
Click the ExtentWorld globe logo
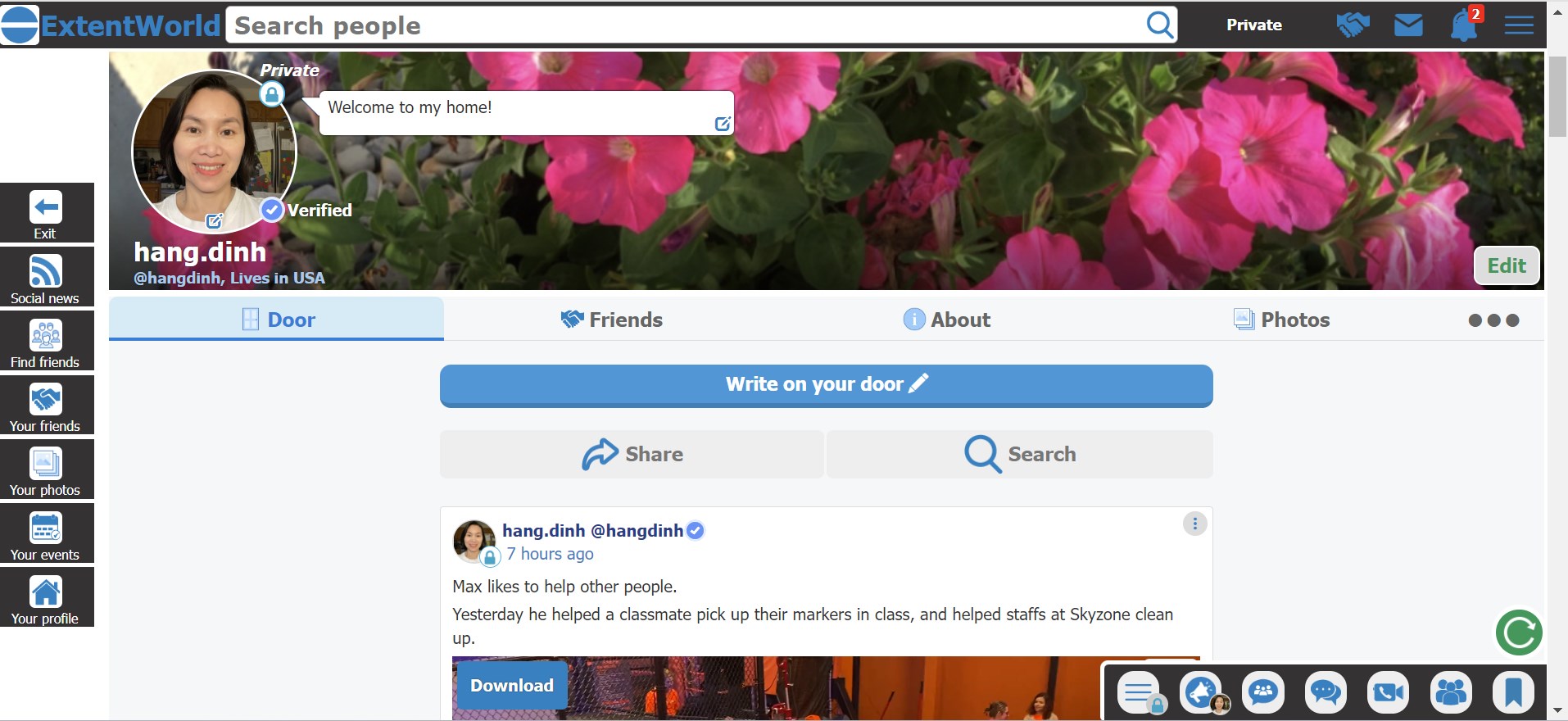tap(20, 25)
